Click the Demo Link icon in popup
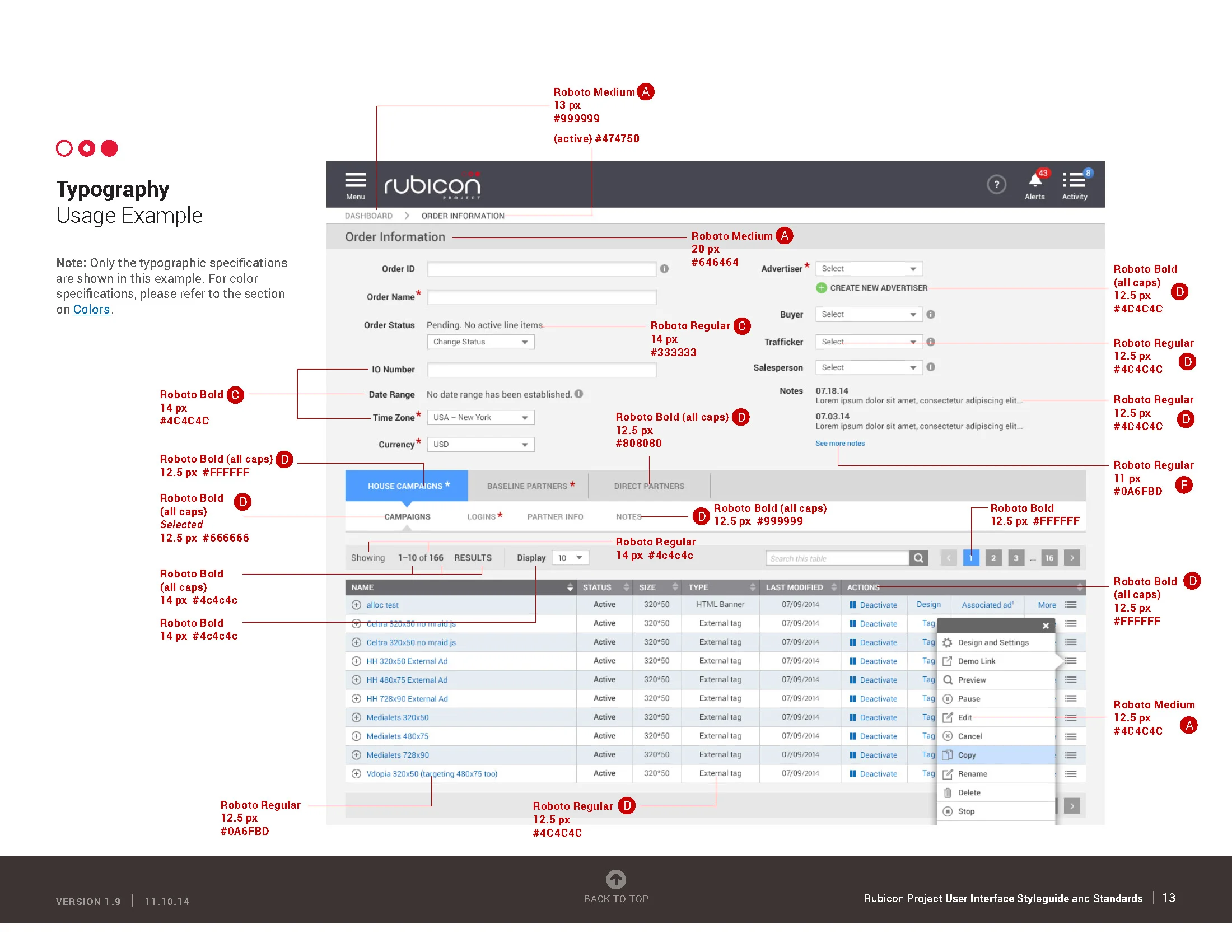Image resolution: width=1232 pixels, height=952 pixels. [x=948, y=661]
